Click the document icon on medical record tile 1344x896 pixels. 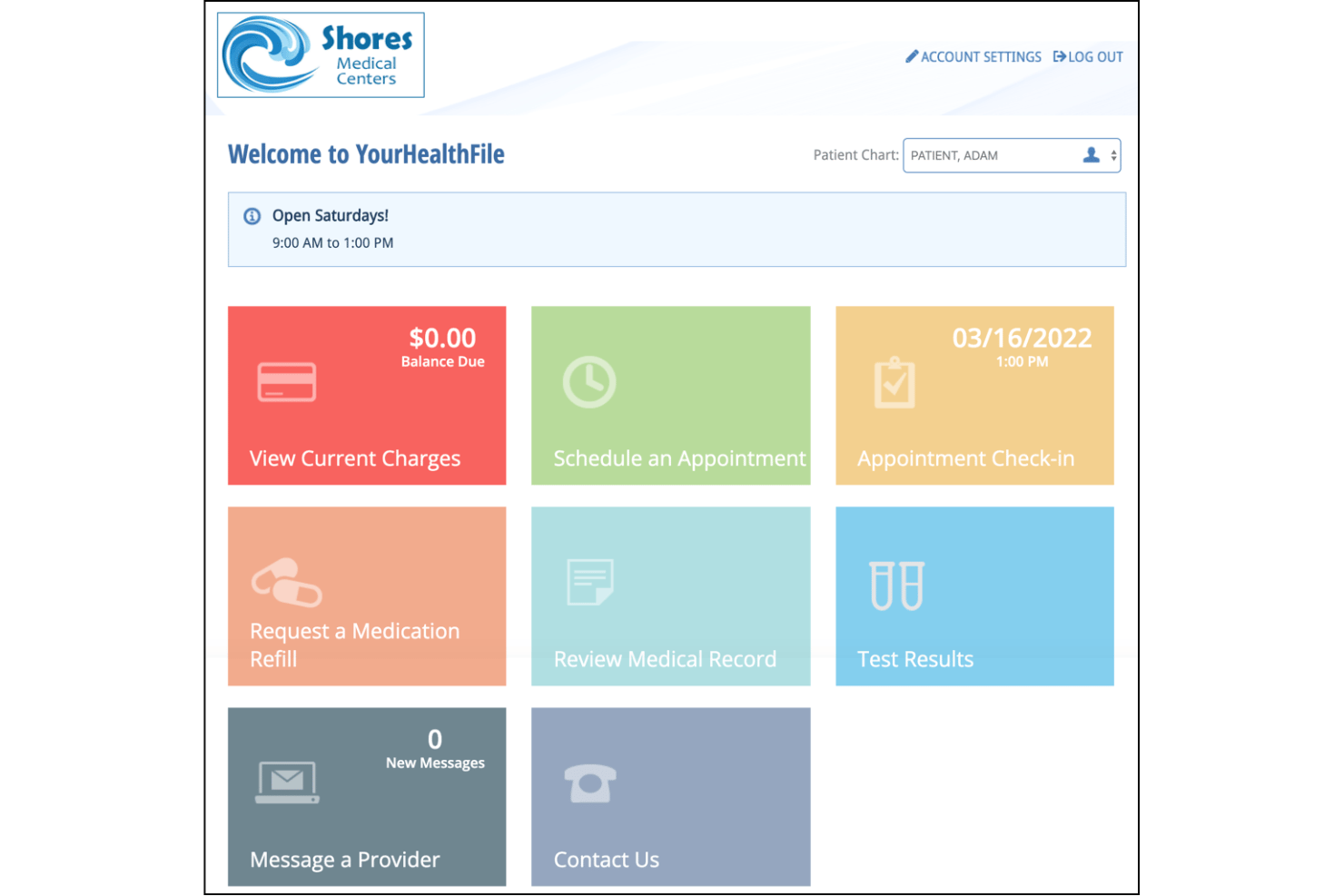pos(590,582)
